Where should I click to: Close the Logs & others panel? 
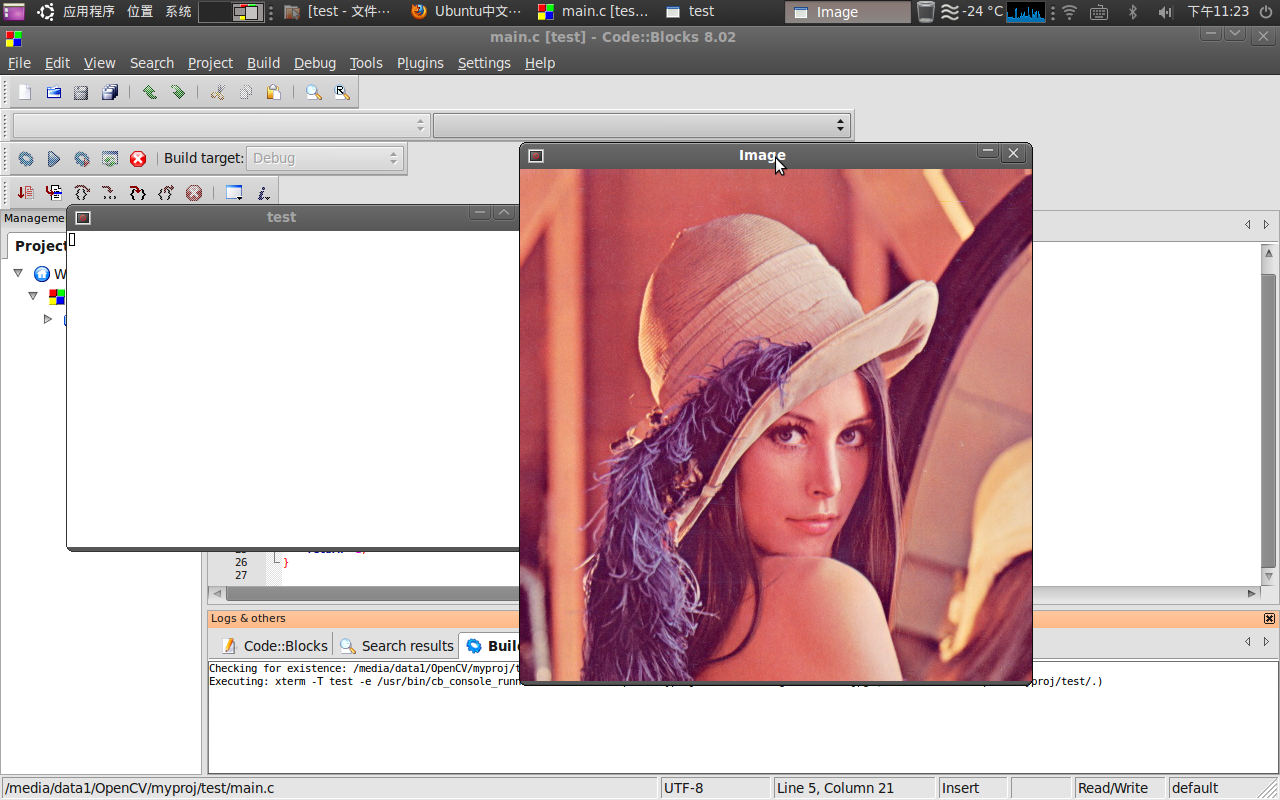[x=1270, y=619]
